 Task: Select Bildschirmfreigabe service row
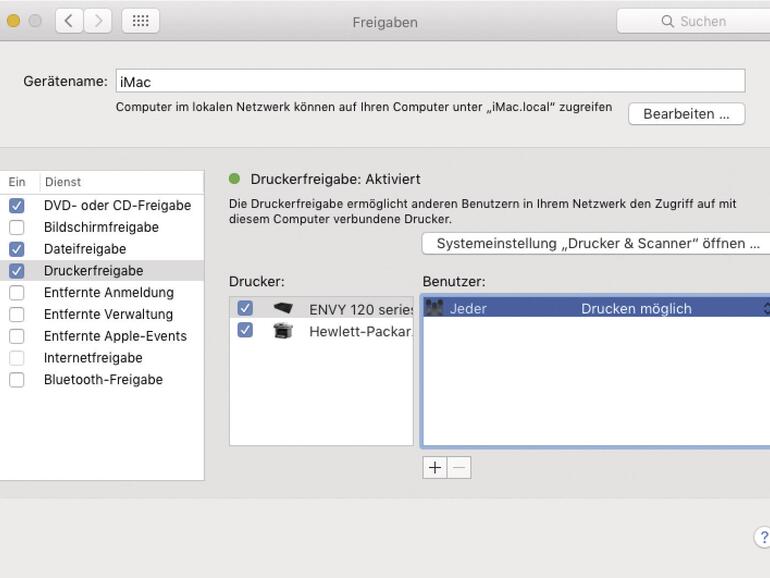(x=102, y=227)
